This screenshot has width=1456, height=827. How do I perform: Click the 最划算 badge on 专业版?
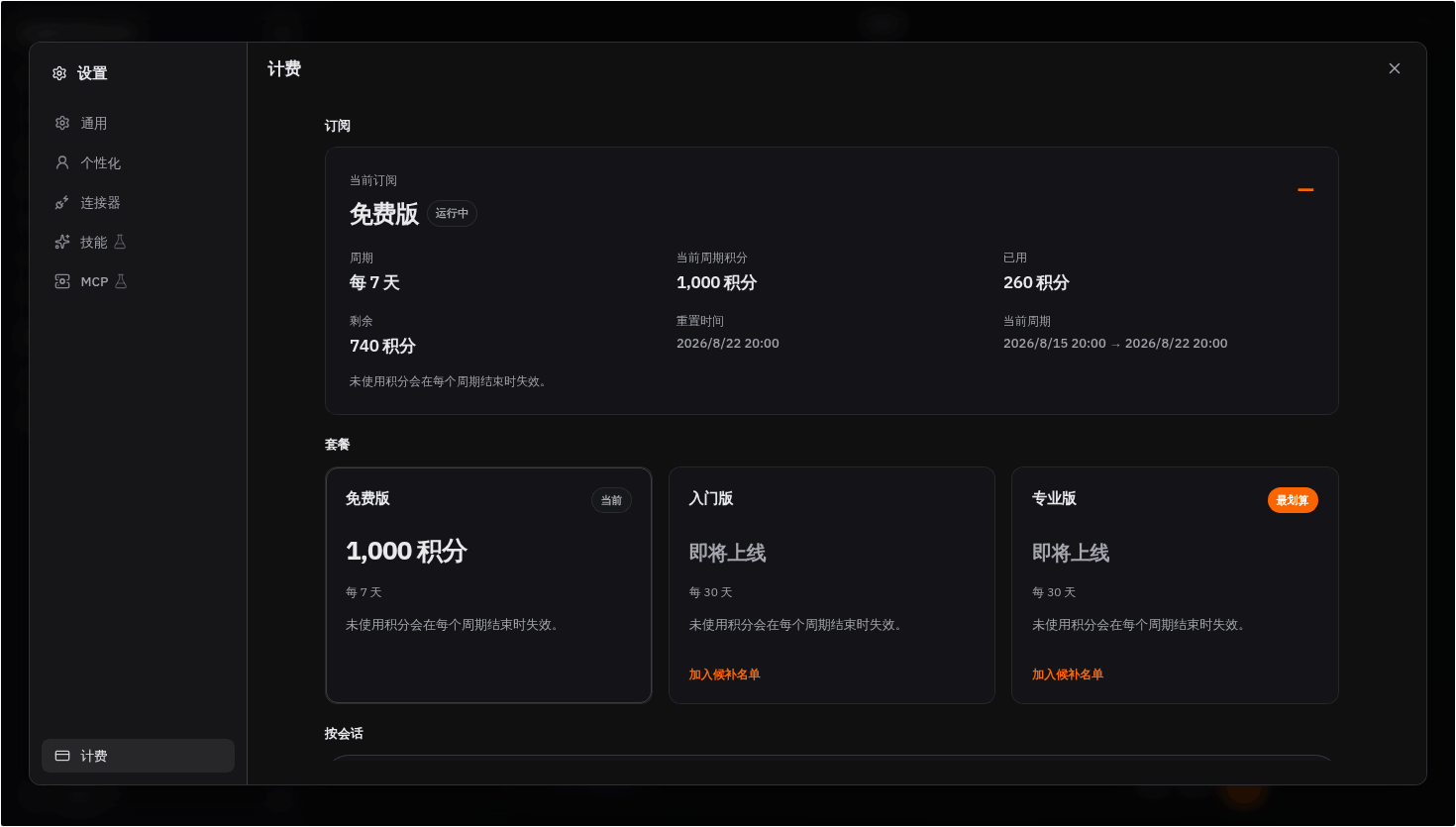1293,500
